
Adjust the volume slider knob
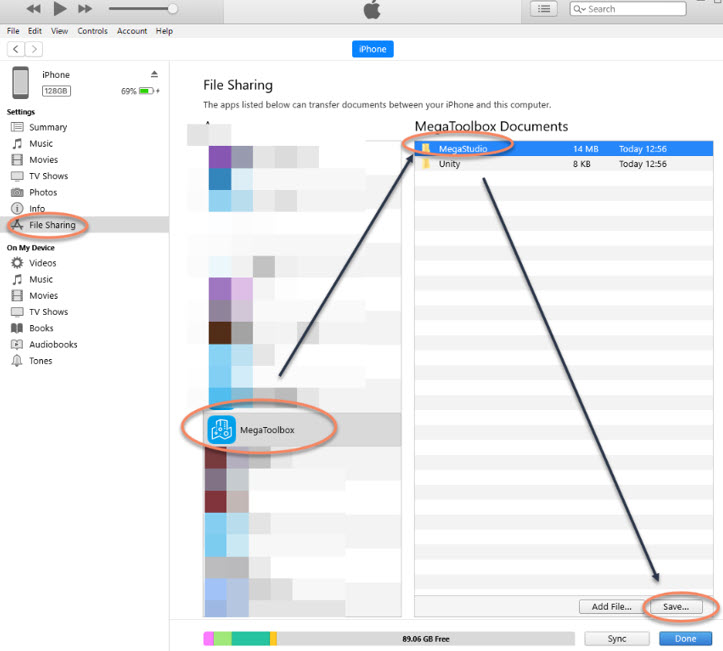tap(173, 9)
